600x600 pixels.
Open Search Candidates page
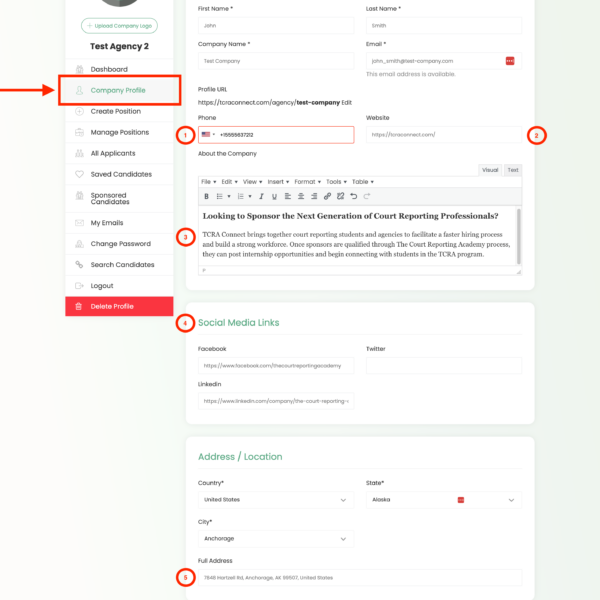[119, 265]
